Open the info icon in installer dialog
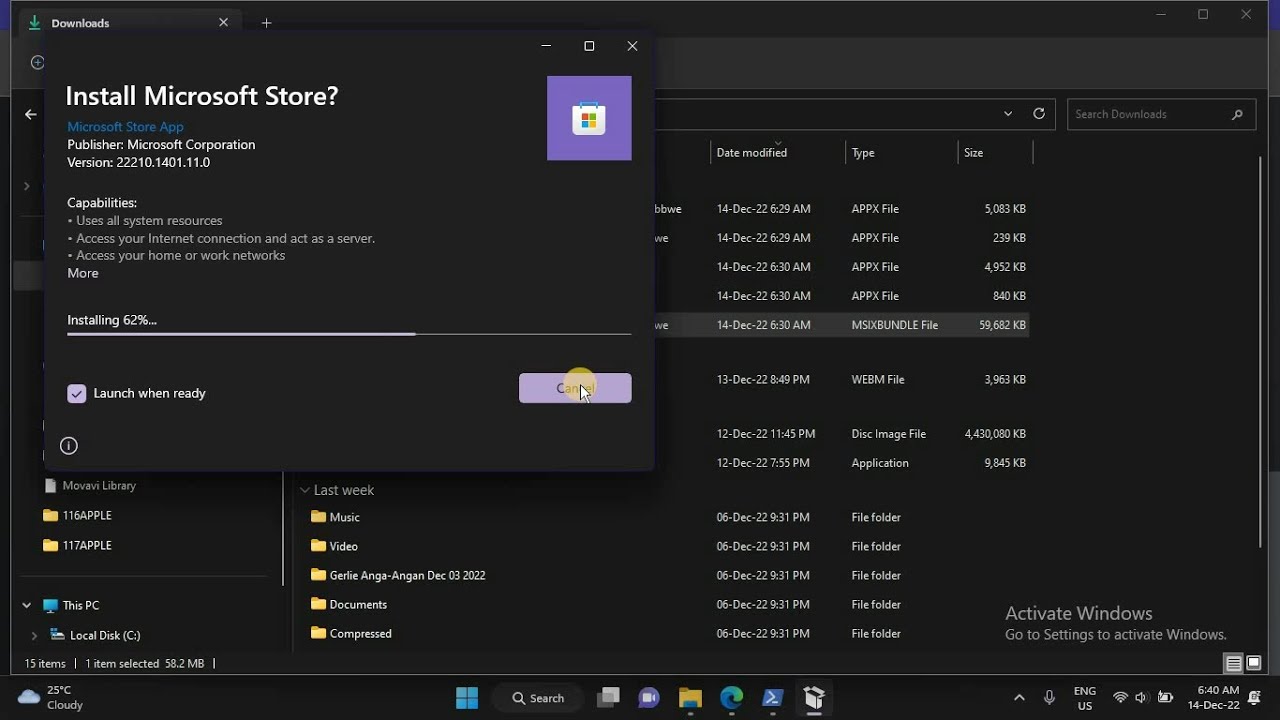The image size is (1280, 720). (69, 446)
